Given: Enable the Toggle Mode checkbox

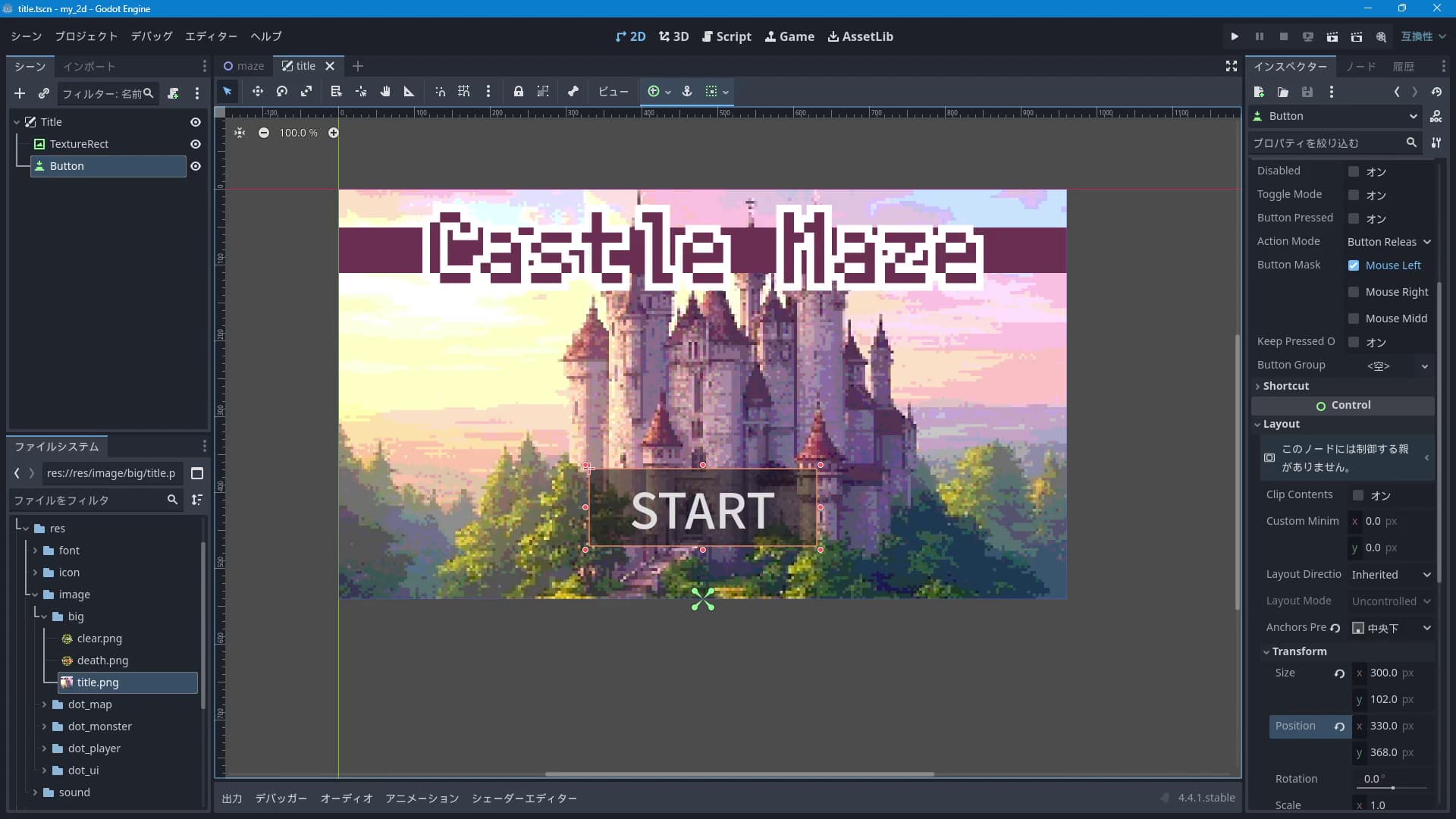Looking at the screenshot, I should point(1354,195).
